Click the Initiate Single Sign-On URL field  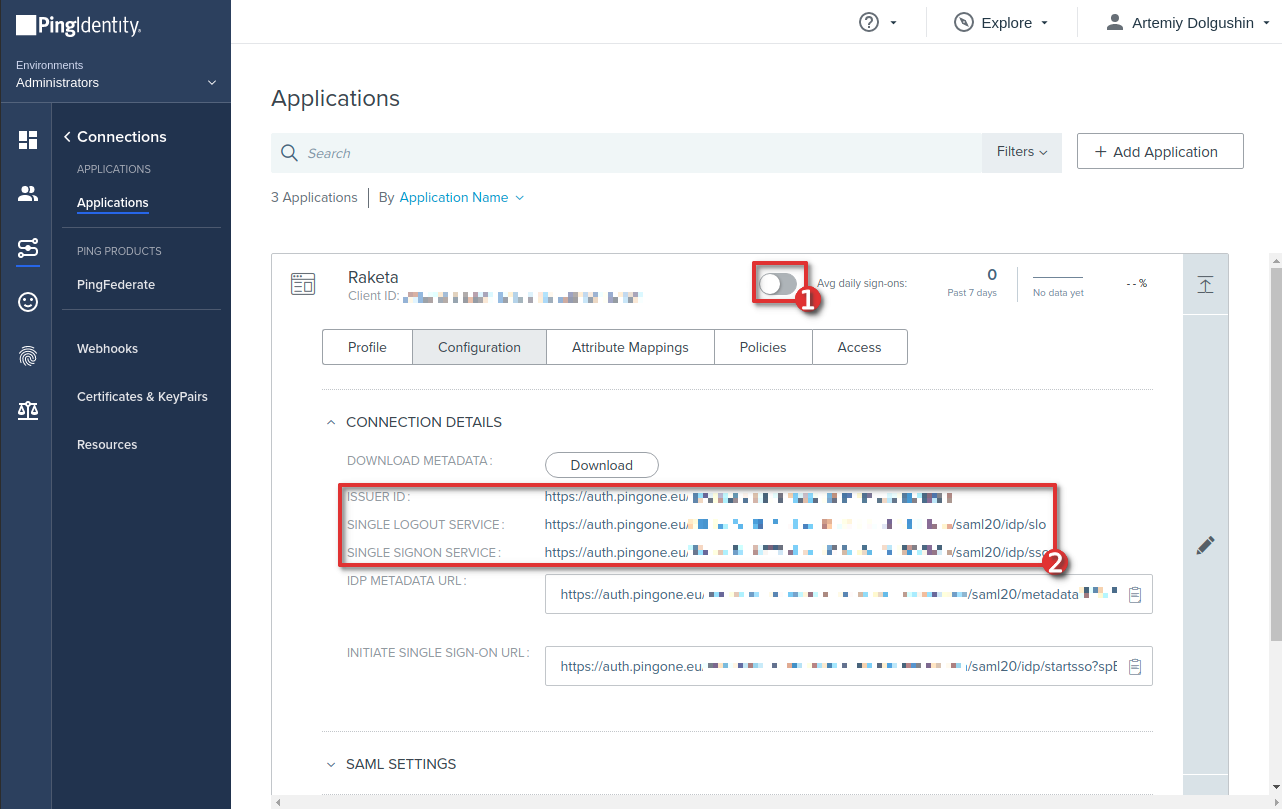pyautogui.click(x=849, y=666)
